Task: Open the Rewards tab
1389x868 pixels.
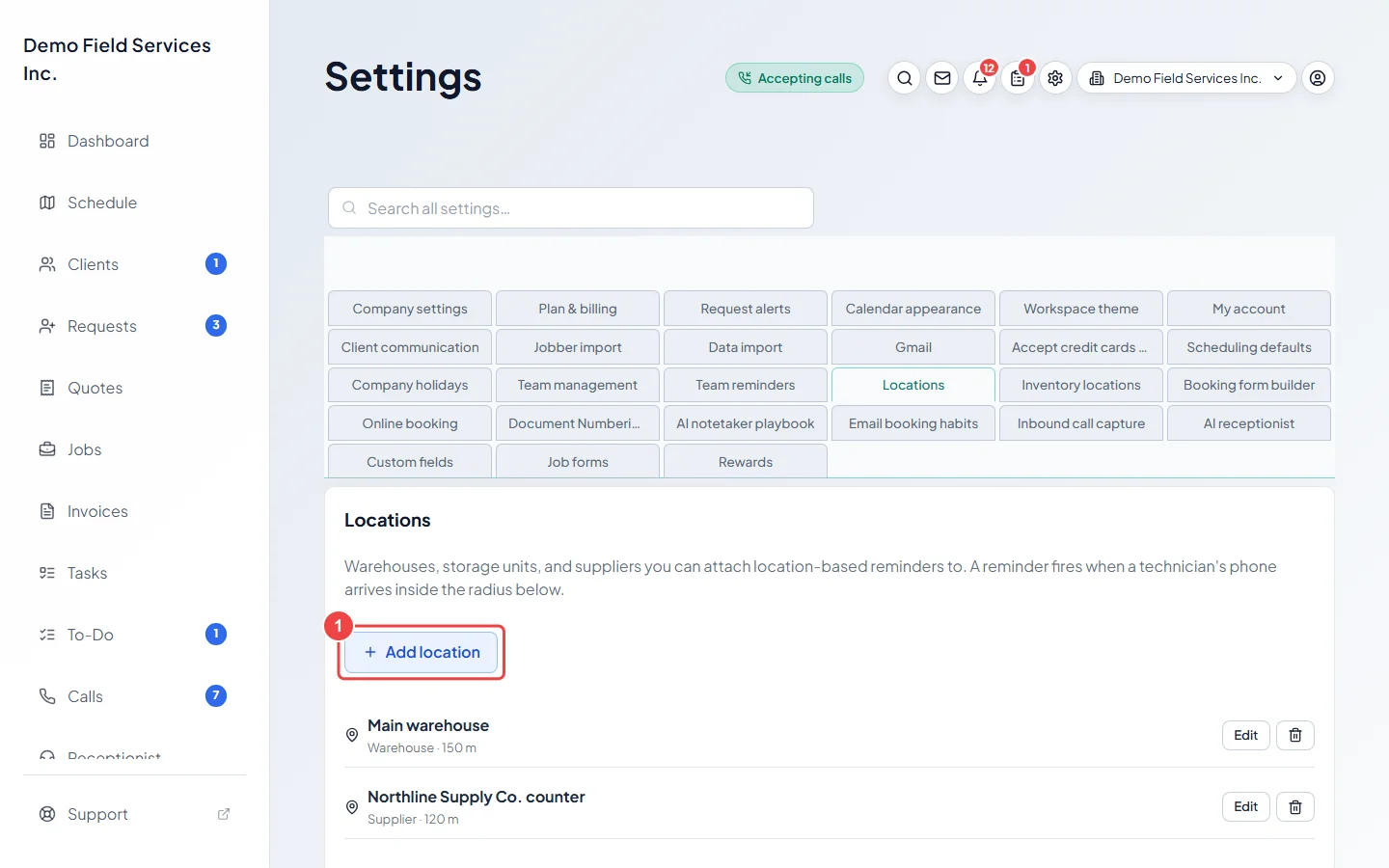Action: [746, 461]
